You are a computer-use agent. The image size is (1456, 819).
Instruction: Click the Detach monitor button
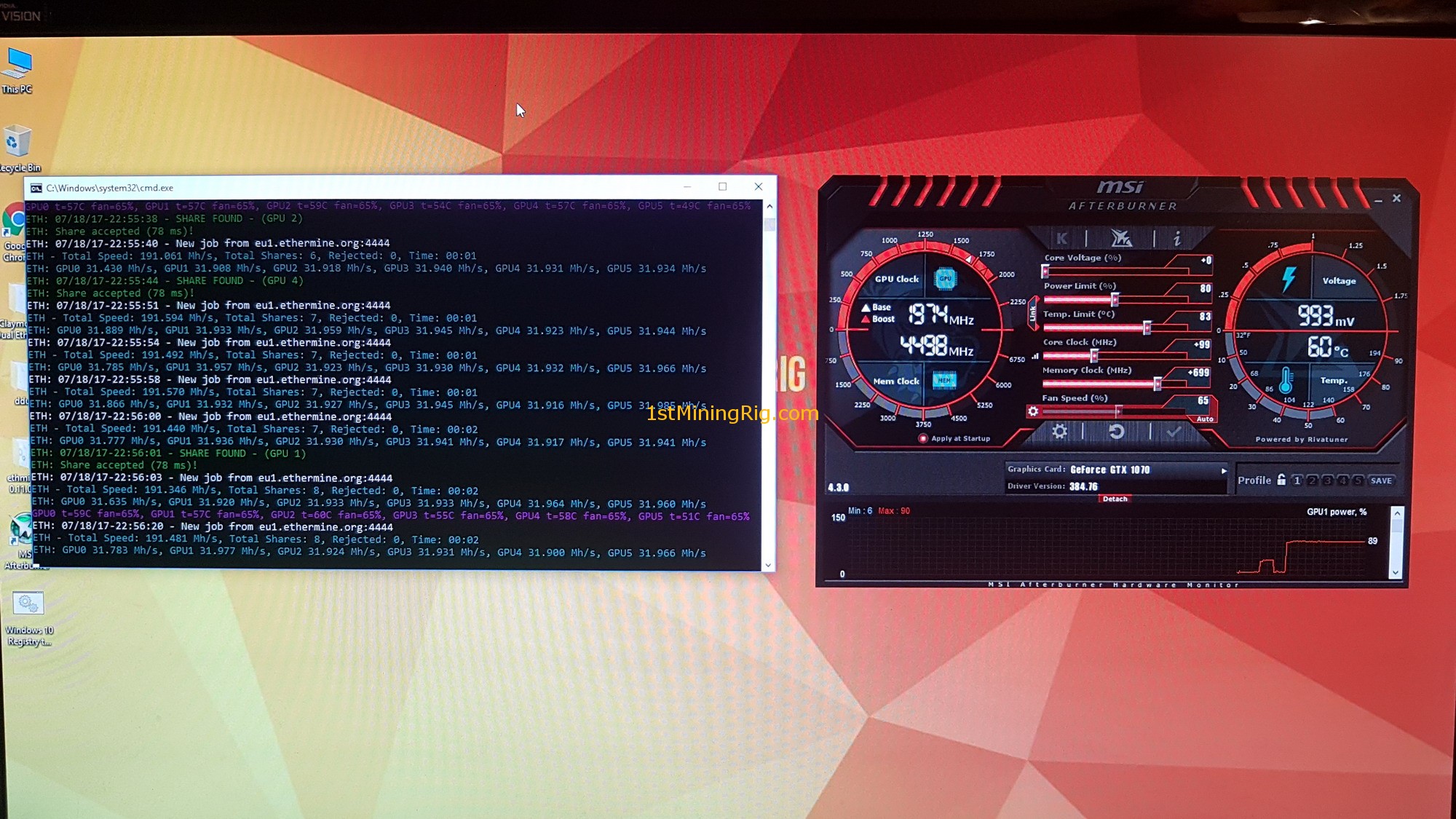[1115, 499]
